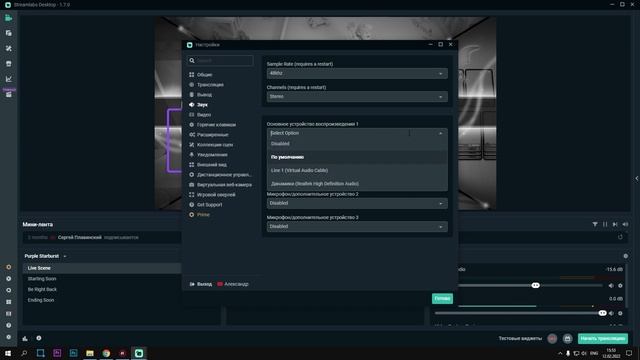Screen dimensions: 640x360
Task: Open File Explorer from Windows taskbar
Action: [90, 353]
